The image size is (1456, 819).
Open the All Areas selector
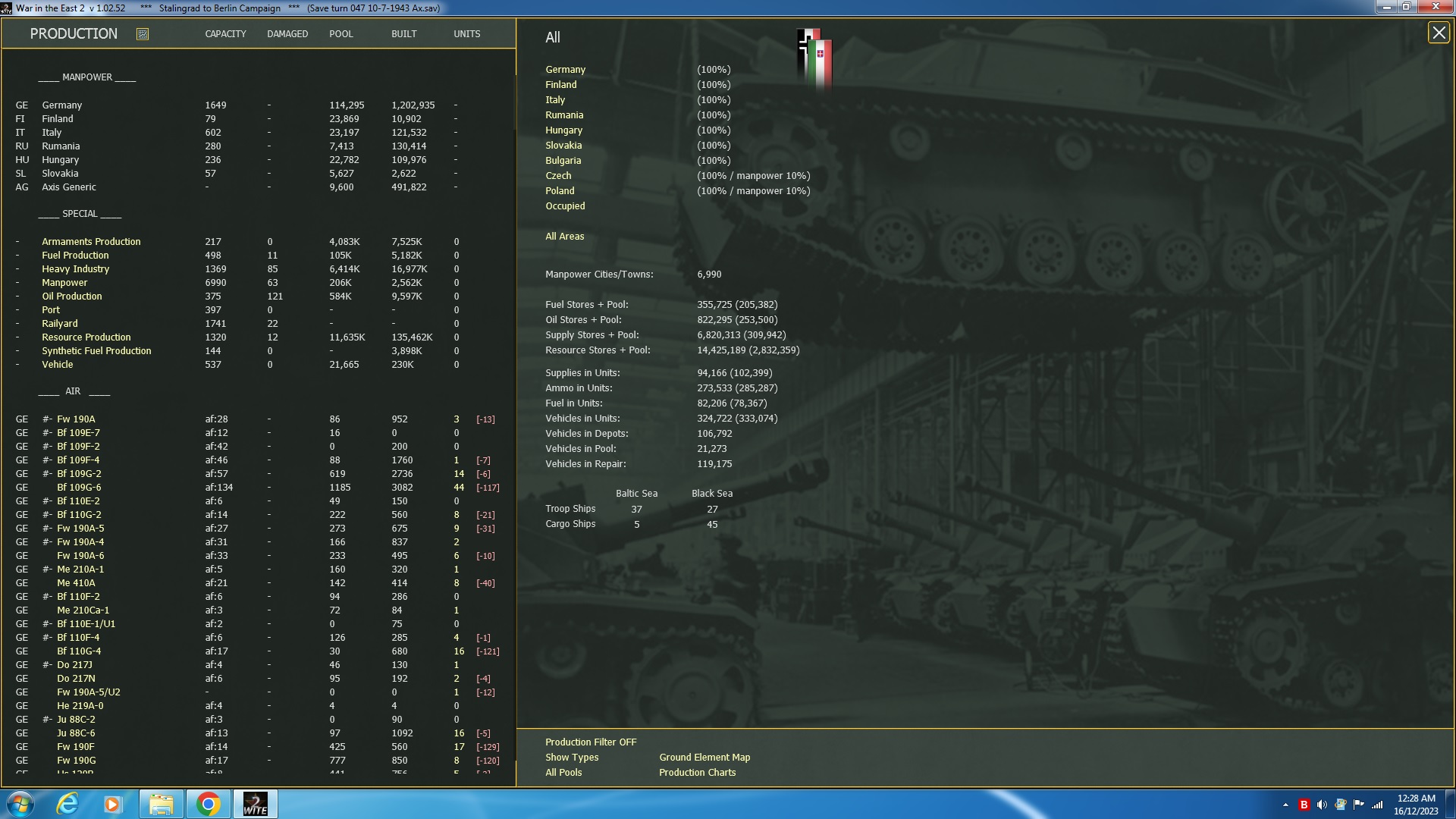(564, 236)
